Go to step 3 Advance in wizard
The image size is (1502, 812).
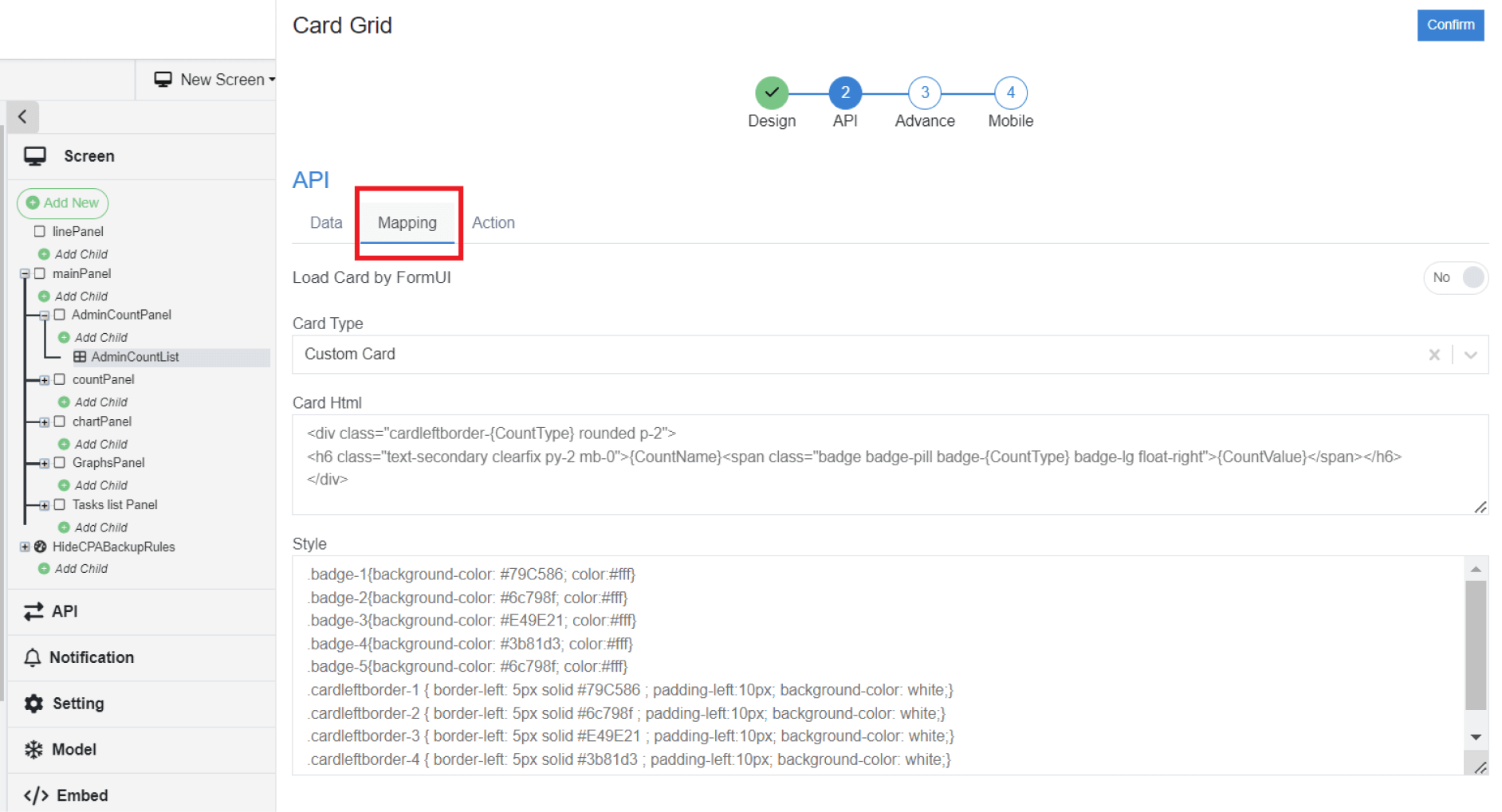[924, 93]
